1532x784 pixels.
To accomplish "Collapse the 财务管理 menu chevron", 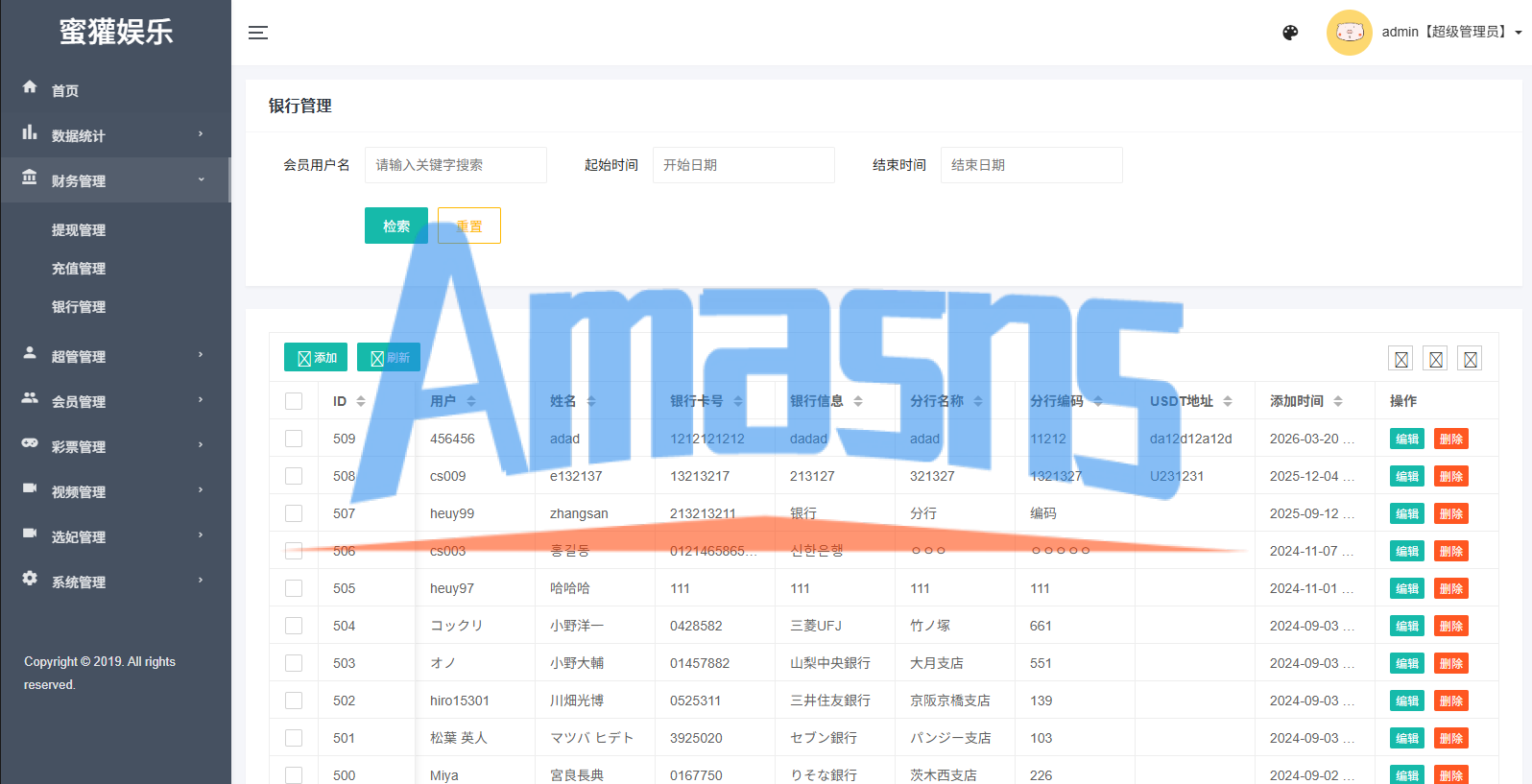I will (x=201, y=178).
